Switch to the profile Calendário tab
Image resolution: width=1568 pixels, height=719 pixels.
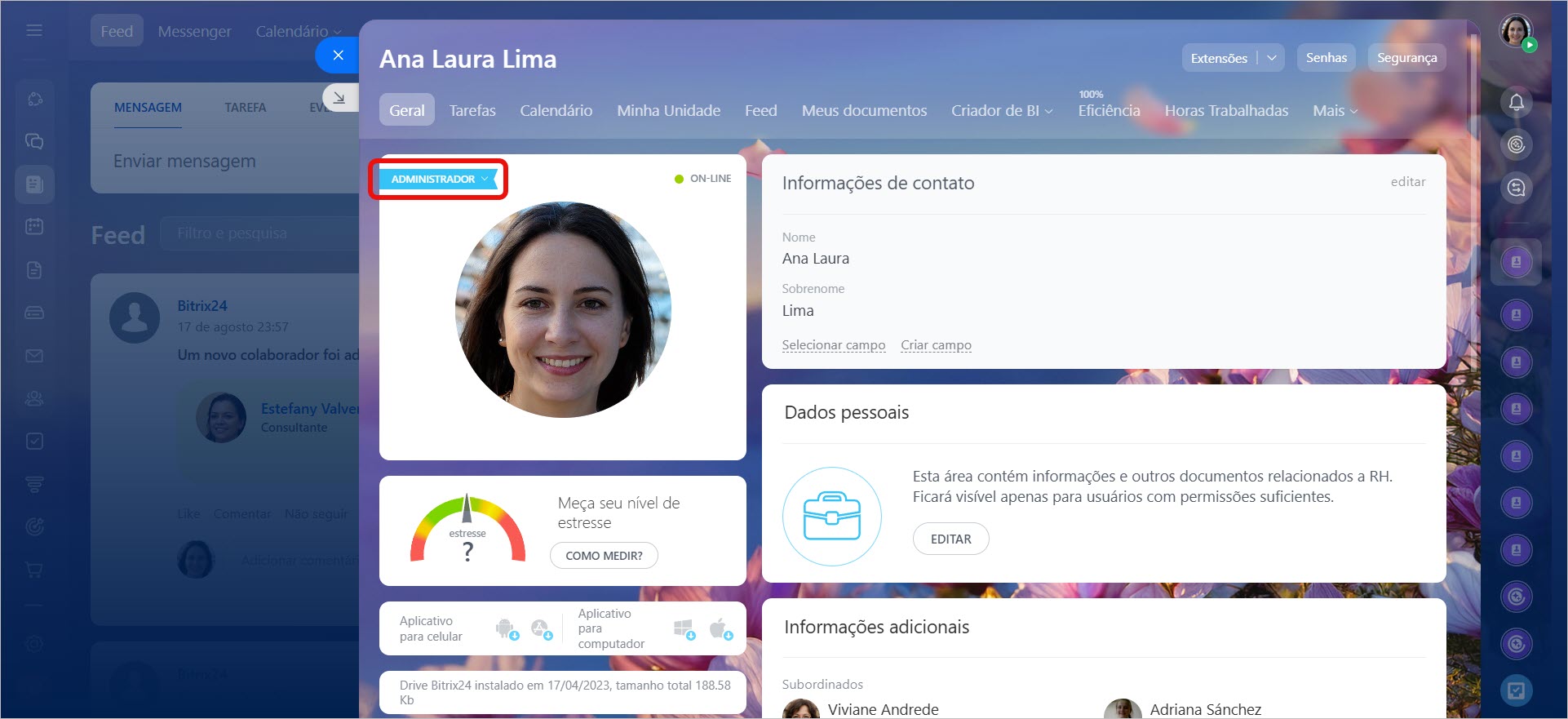point(556,110)
